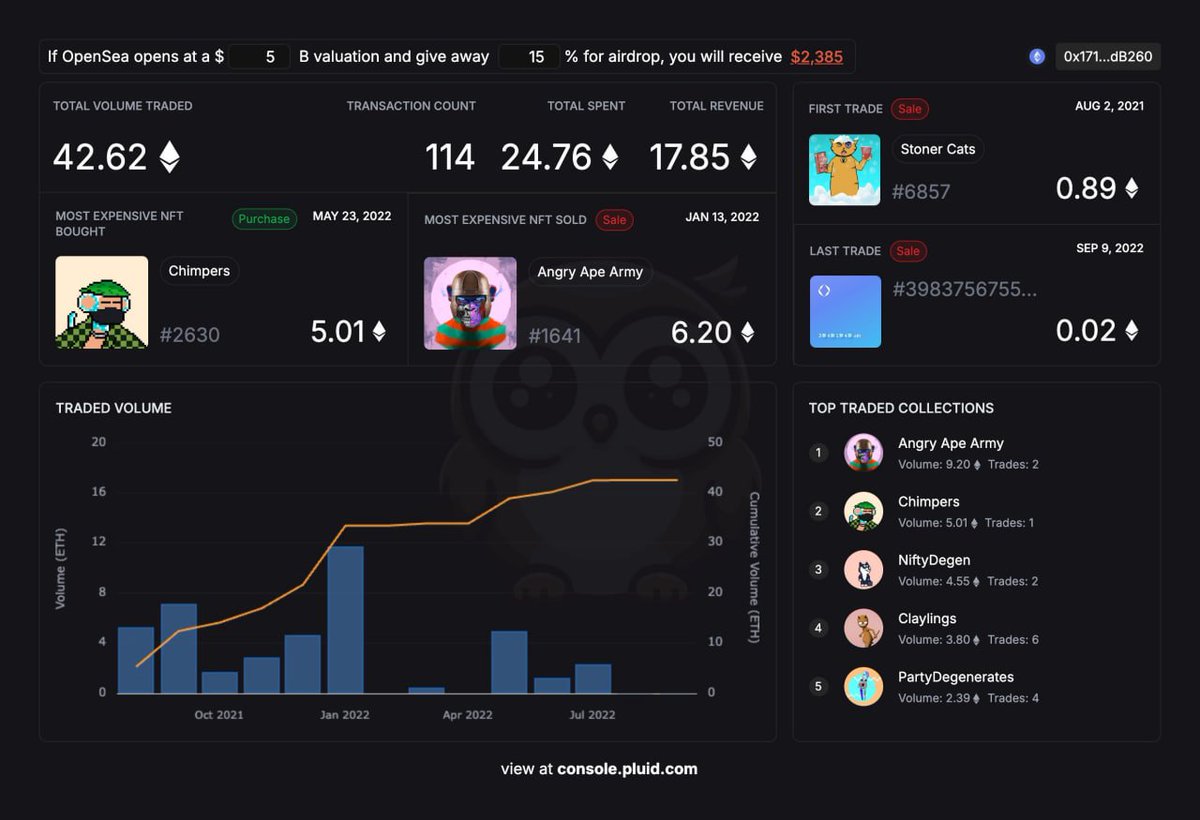Click rank badge number 1
1200x820 pixels.
pos(818,453)
